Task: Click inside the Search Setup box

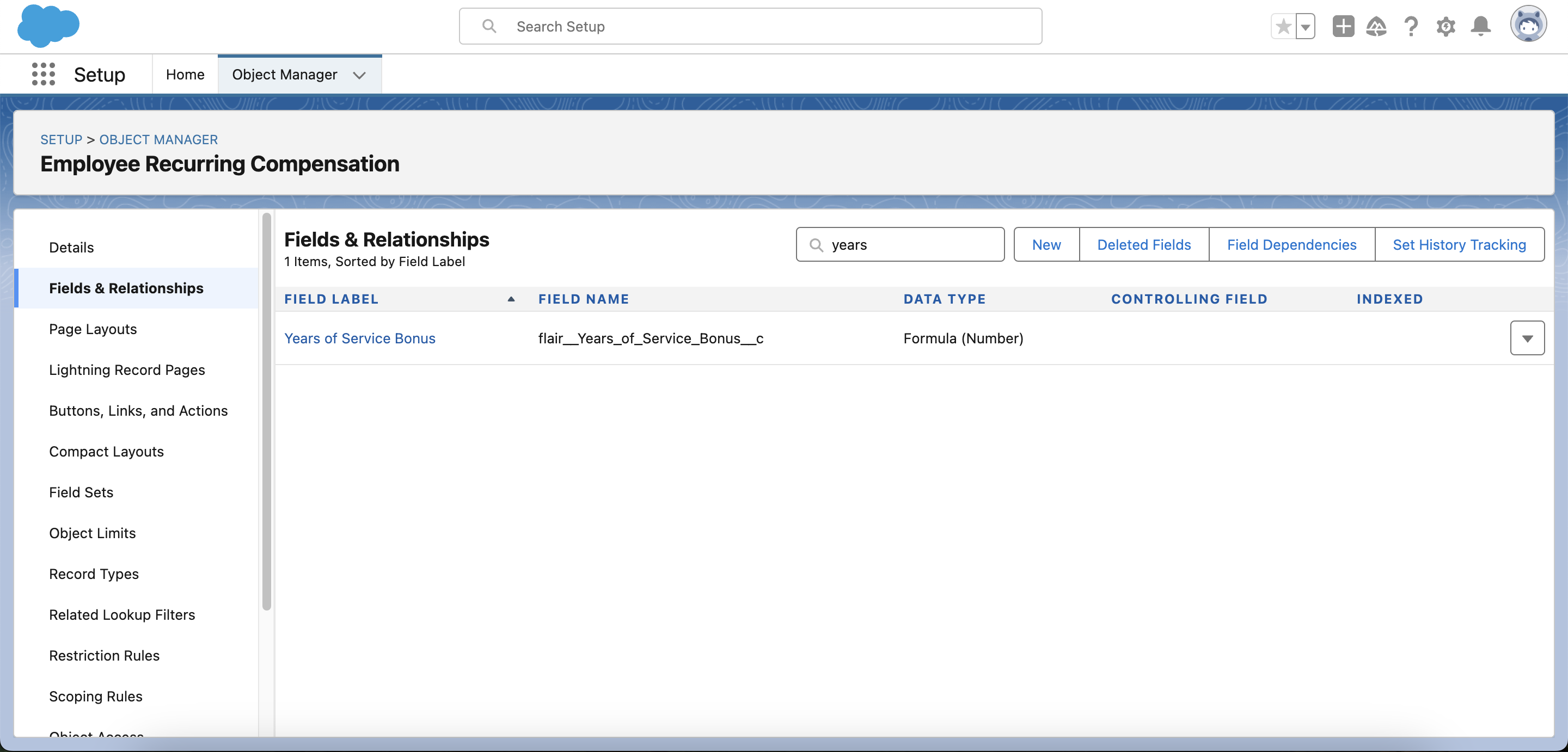Action: [x=750, y=26]
